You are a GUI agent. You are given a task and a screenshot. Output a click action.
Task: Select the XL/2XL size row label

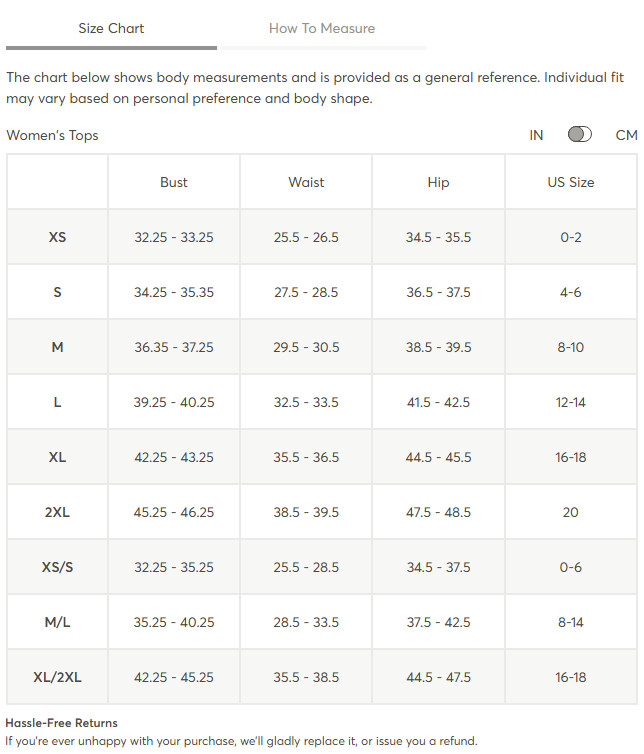57,677
